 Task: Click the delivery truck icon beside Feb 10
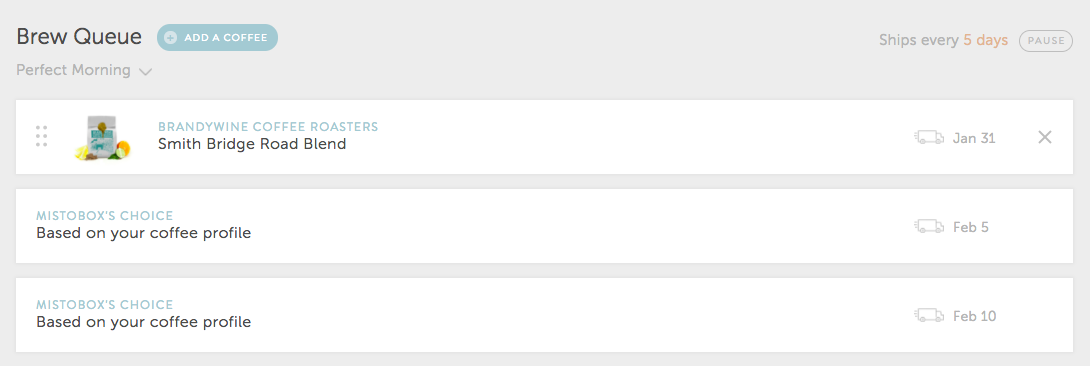(929, 315)
